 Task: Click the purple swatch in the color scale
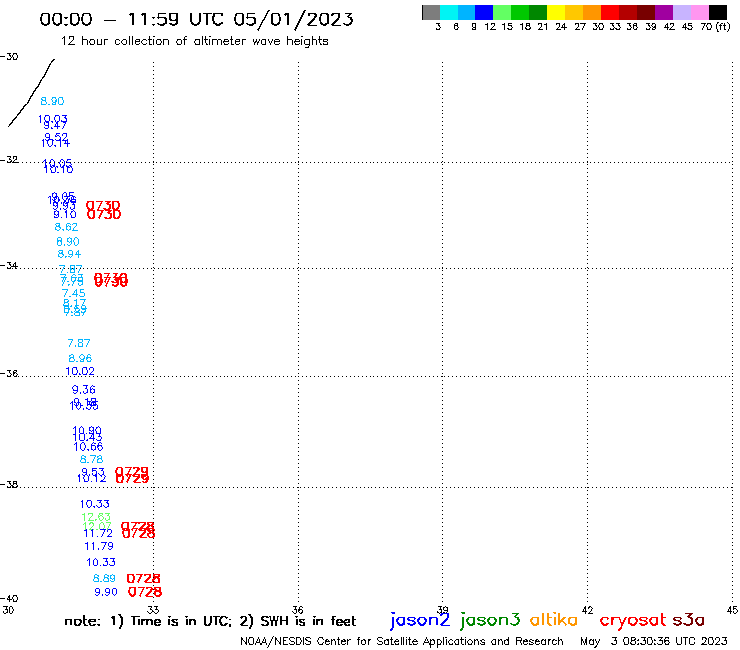pyautogui.click(x=663, y=12)
